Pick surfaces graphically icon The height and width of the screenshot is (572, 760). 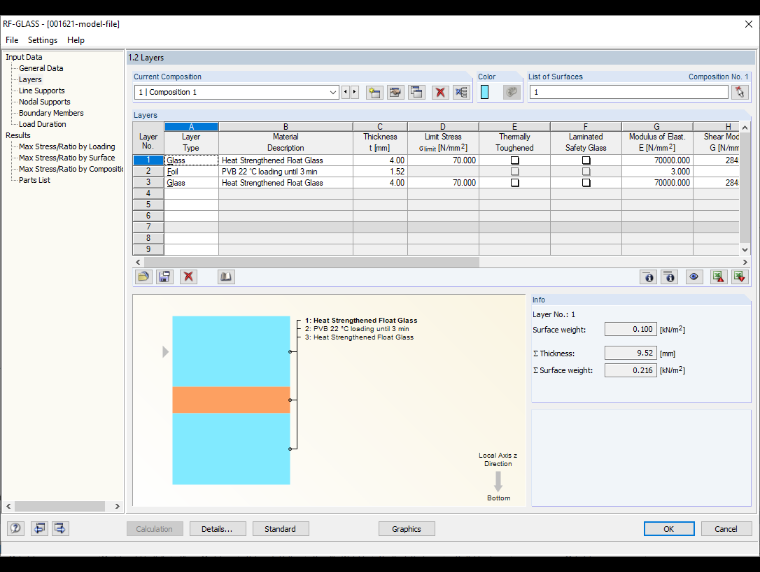[x=740, y=92]
